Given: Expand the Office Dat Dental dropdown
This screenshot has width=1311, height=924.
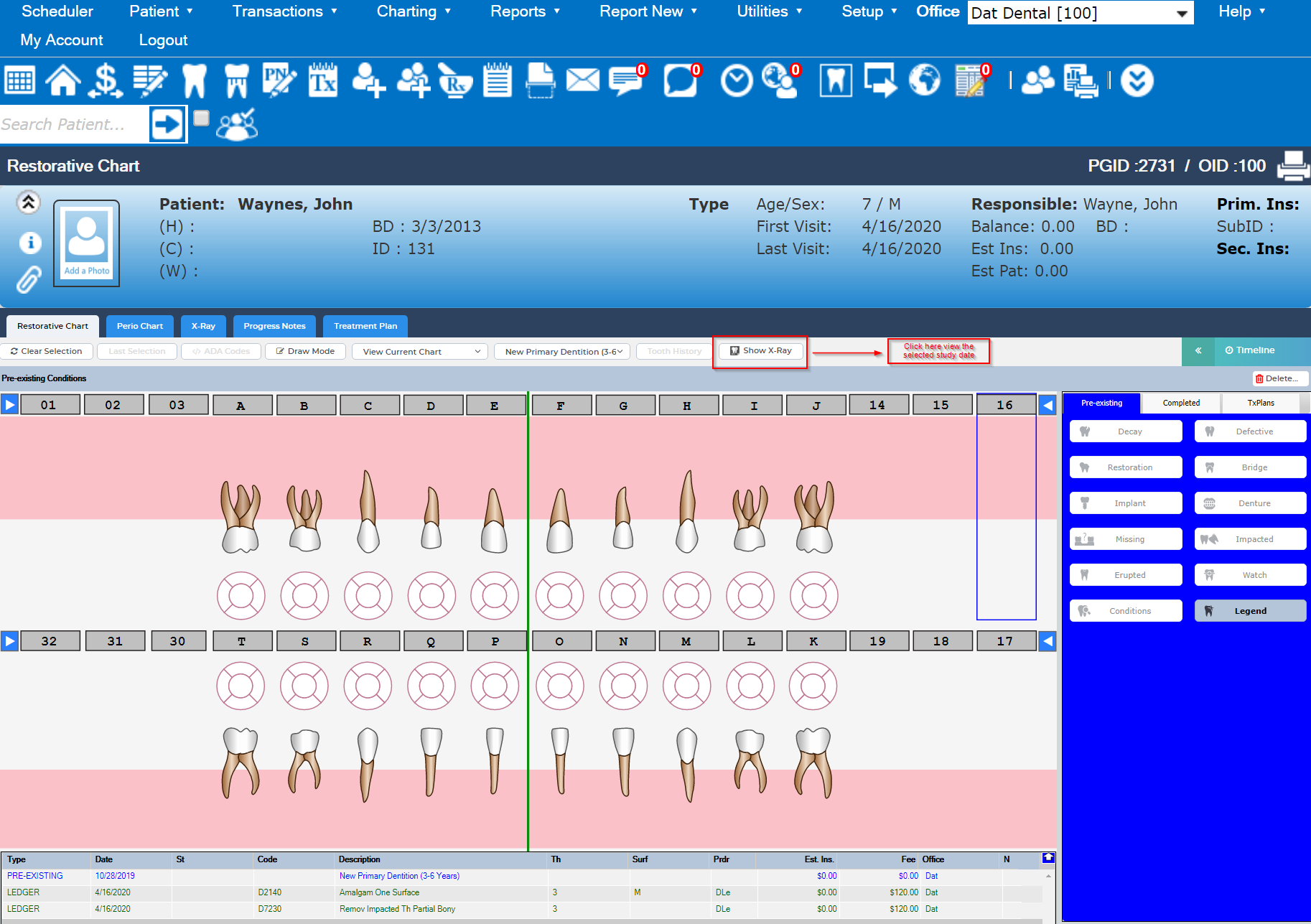Looking at the screenshot, I should pyautogui.click(x=1080, y=13).
